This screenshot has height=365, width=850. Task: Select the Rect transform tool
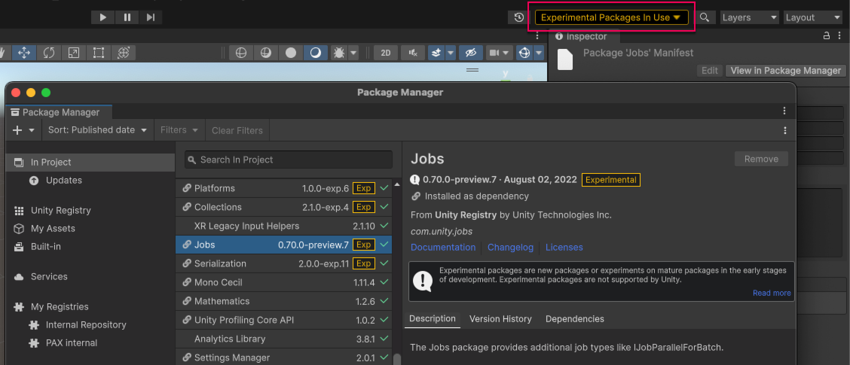[x=98, y=53]
